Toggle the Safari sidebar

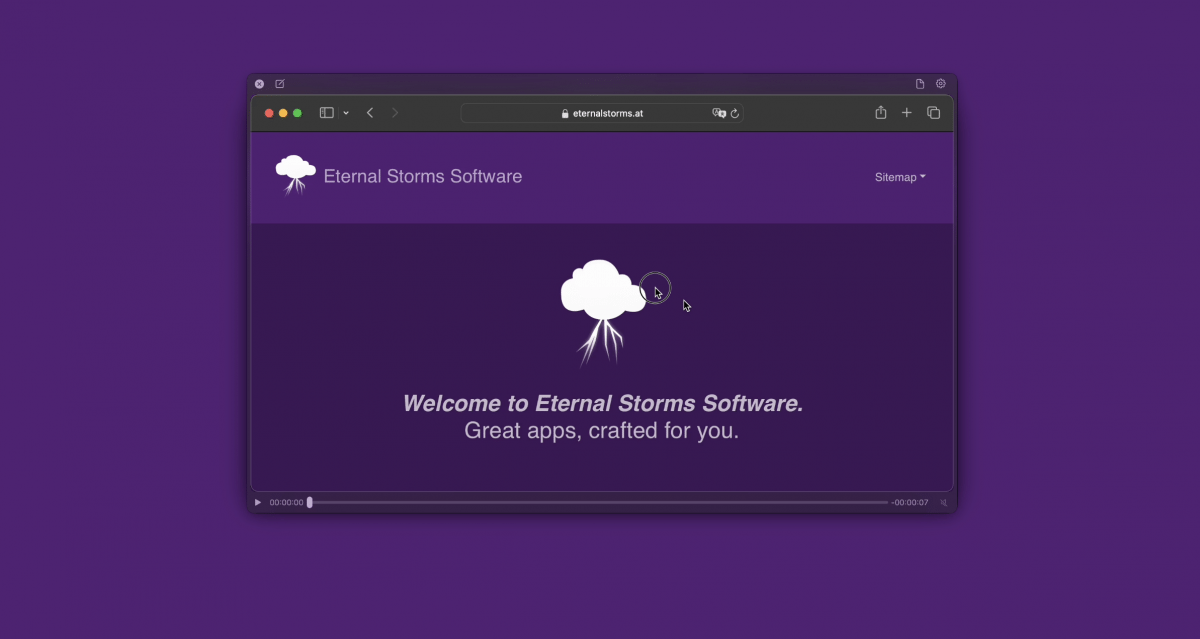coord(326,113)
